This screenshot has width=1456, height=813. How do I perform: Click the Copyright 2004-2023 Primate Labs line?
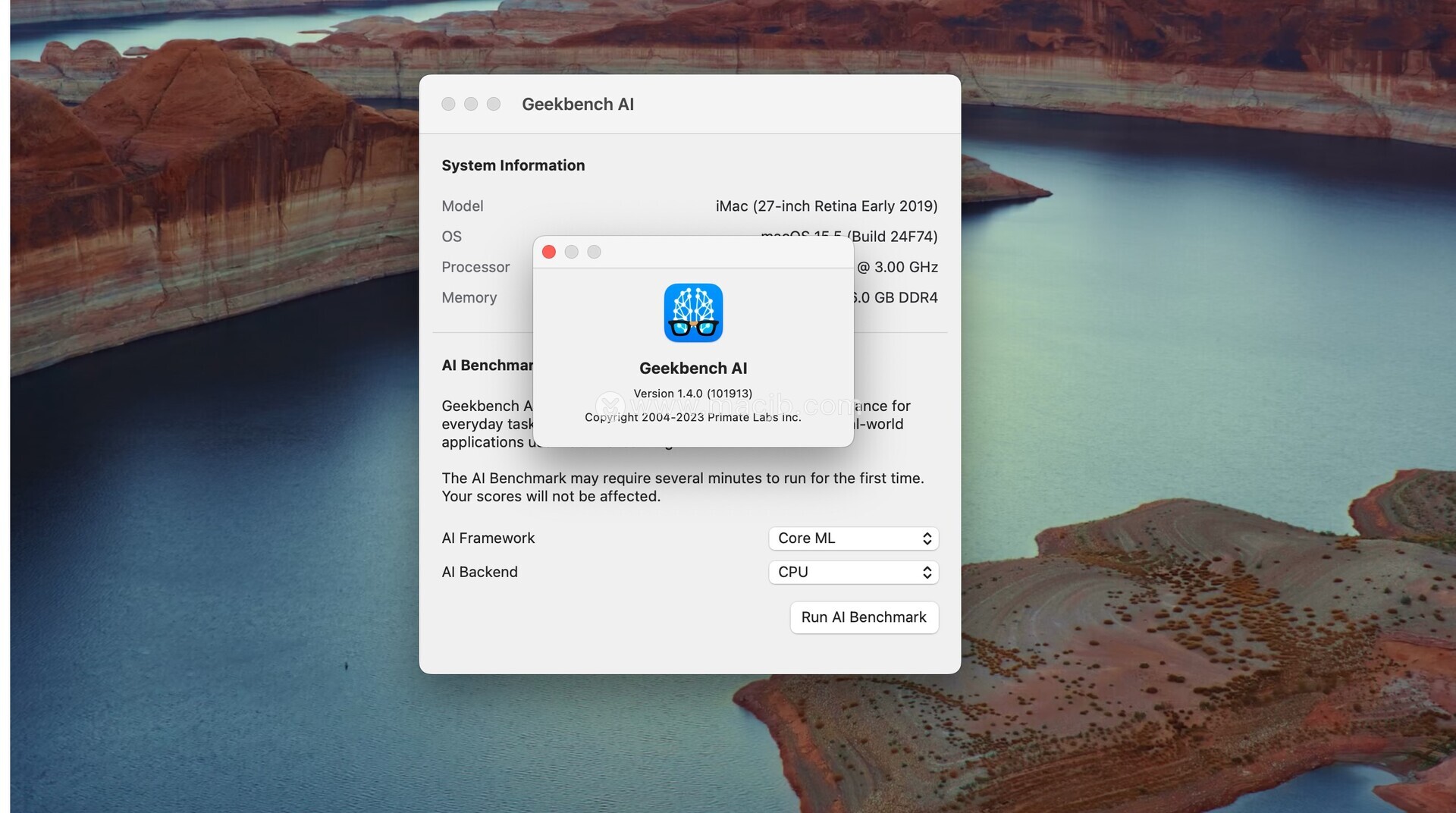tap(693, 417)
